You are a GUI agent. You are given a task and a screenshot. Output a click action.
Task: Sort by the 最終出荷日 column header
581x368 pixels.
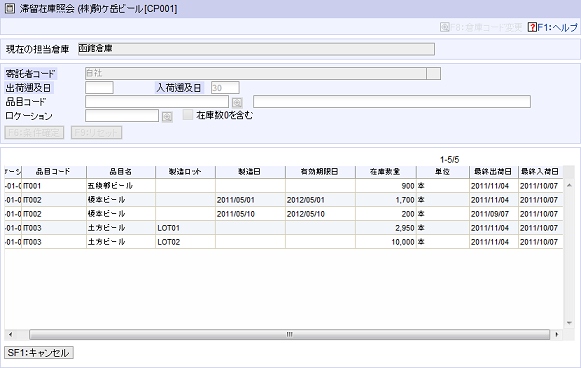(x=494, y=172)
